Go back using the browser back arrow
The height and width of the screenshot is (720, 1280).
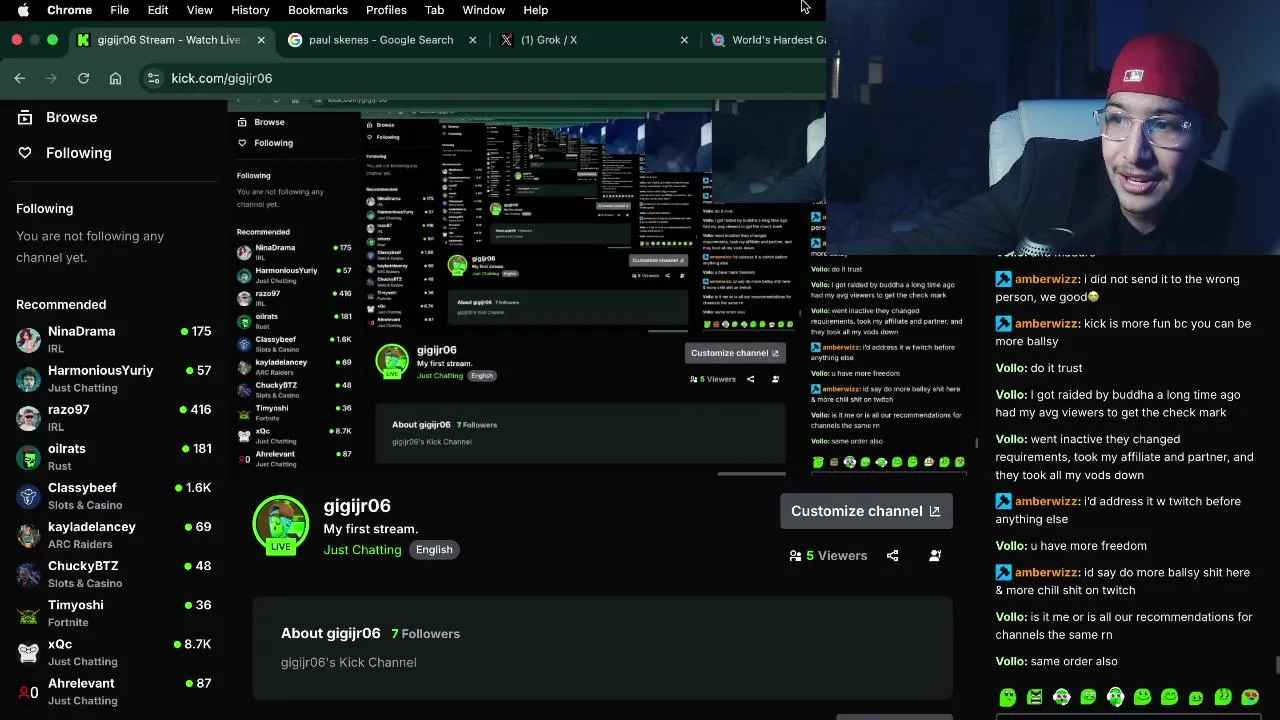[20, 78]
